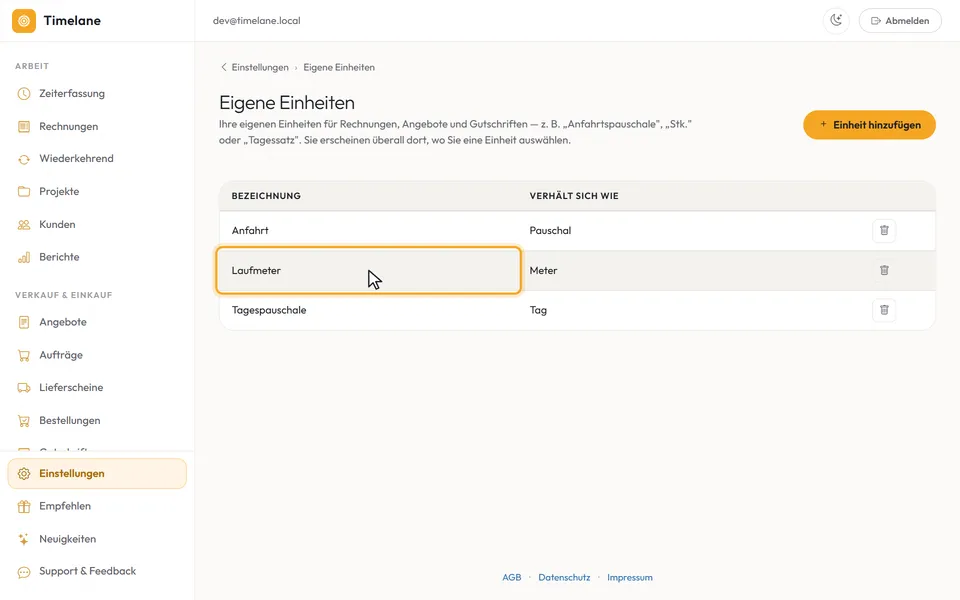
Task: Open the Impressum footer link
Action: click(x=630, y=577)
